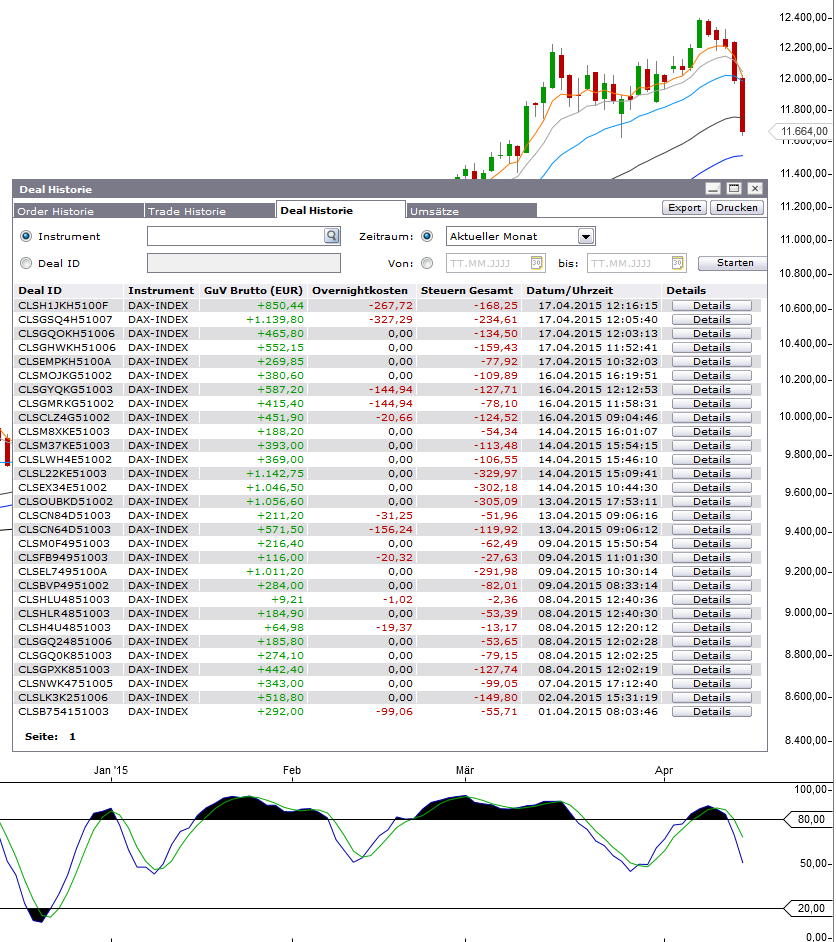The height and width of the screenshot is (942, 836).
Task: Click deal ID CLSLK3K251006
Action: coord(63,697)
